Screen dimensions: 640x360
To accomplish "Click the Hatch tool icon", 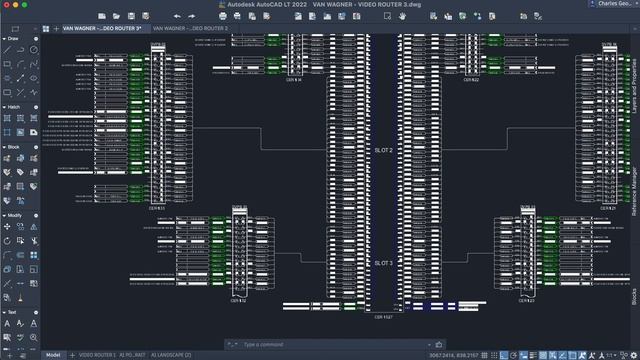I will point(7,118).
